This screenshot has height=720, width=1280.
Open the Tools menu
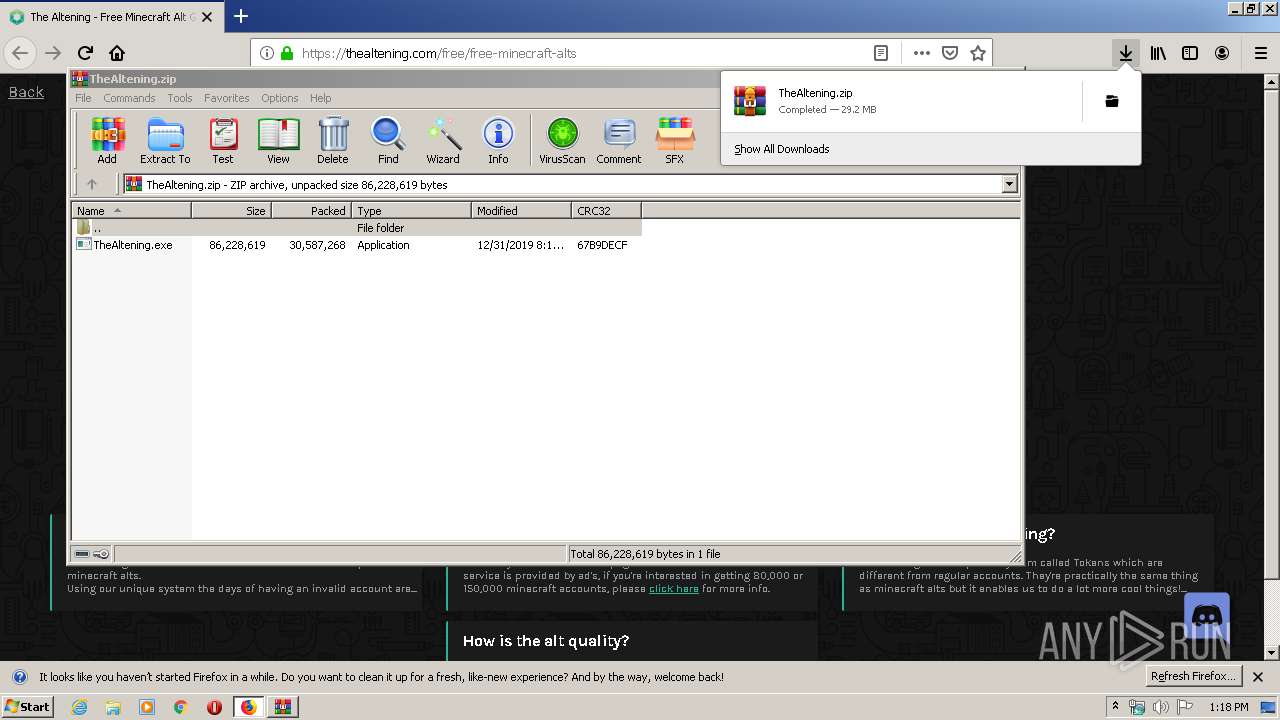(180, 98)
